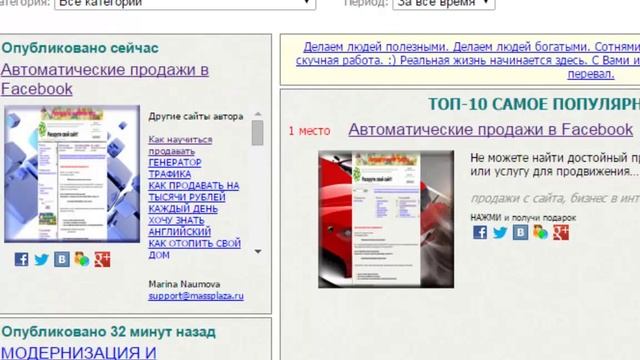Share the 'Опубликовано сейчас' card on Google+
Screen dimensions: 640x360
(x=102, y=259)
